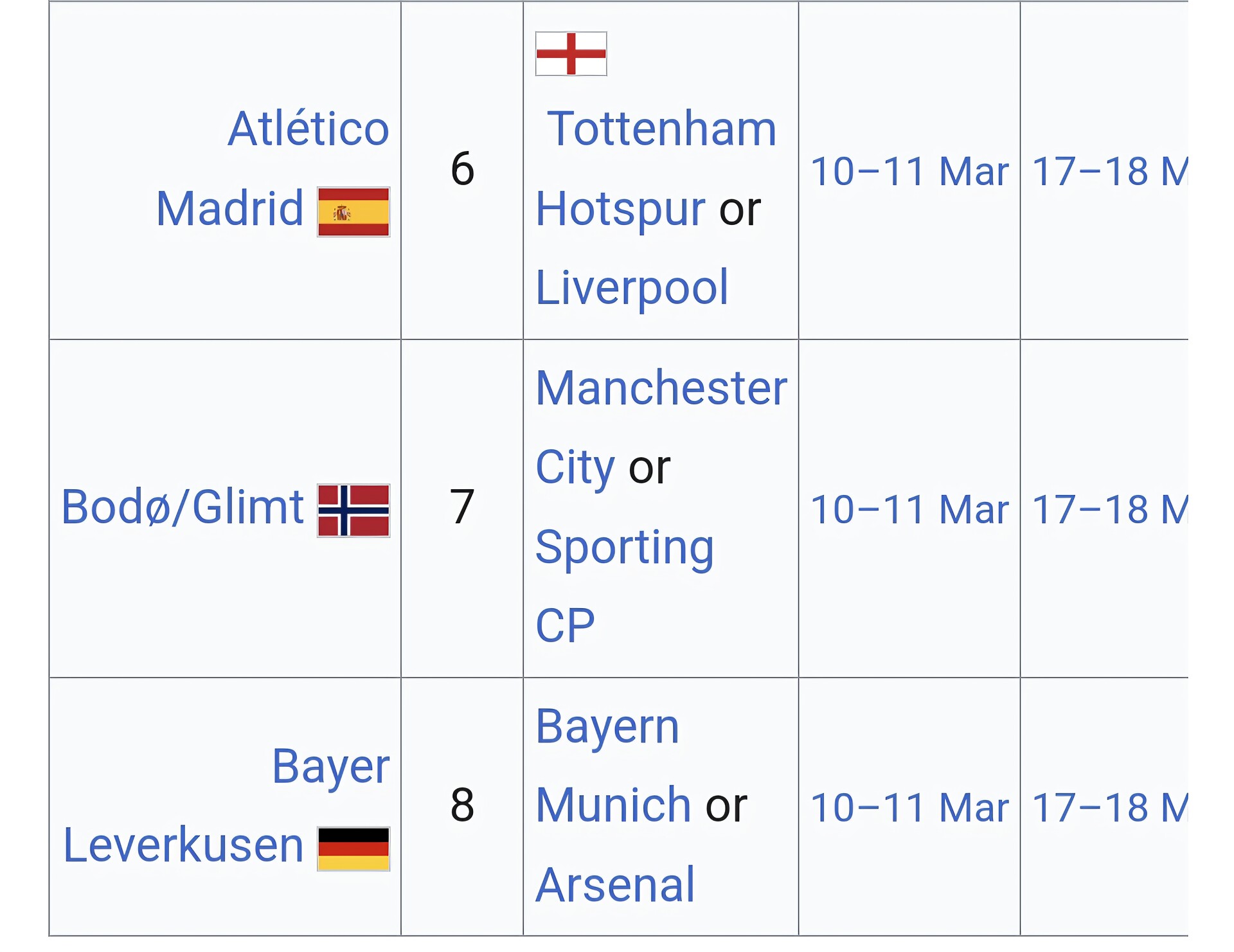The width and height of the screenshot is (1234, 952).
Task: Open 17–18 Mar date in Bodø/Glimt row
Action: (x=1109, y=510)
